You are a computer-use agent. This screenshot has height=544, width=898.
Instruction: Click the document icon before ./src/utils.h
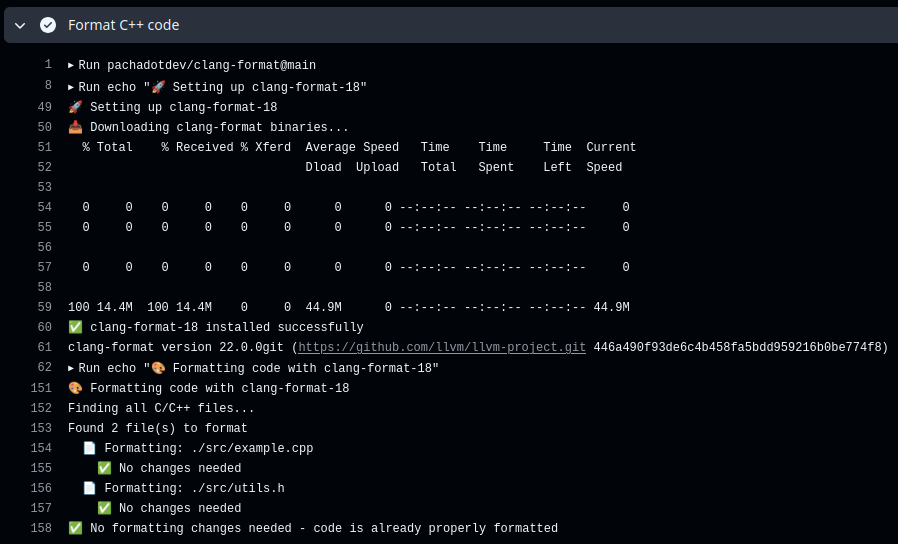[90, 488]
